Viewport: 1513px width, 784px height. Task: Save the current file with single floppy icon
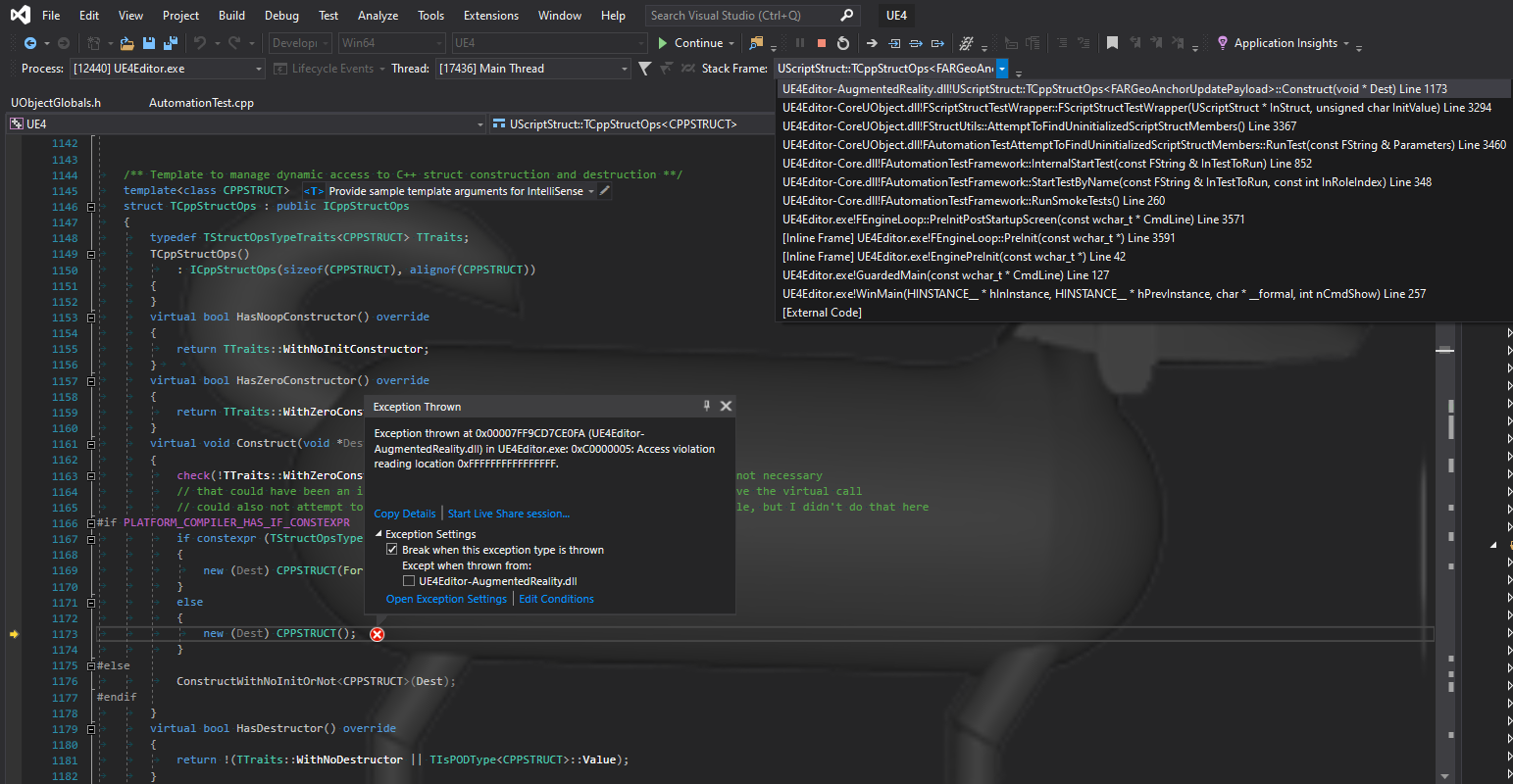click(149, 43)
